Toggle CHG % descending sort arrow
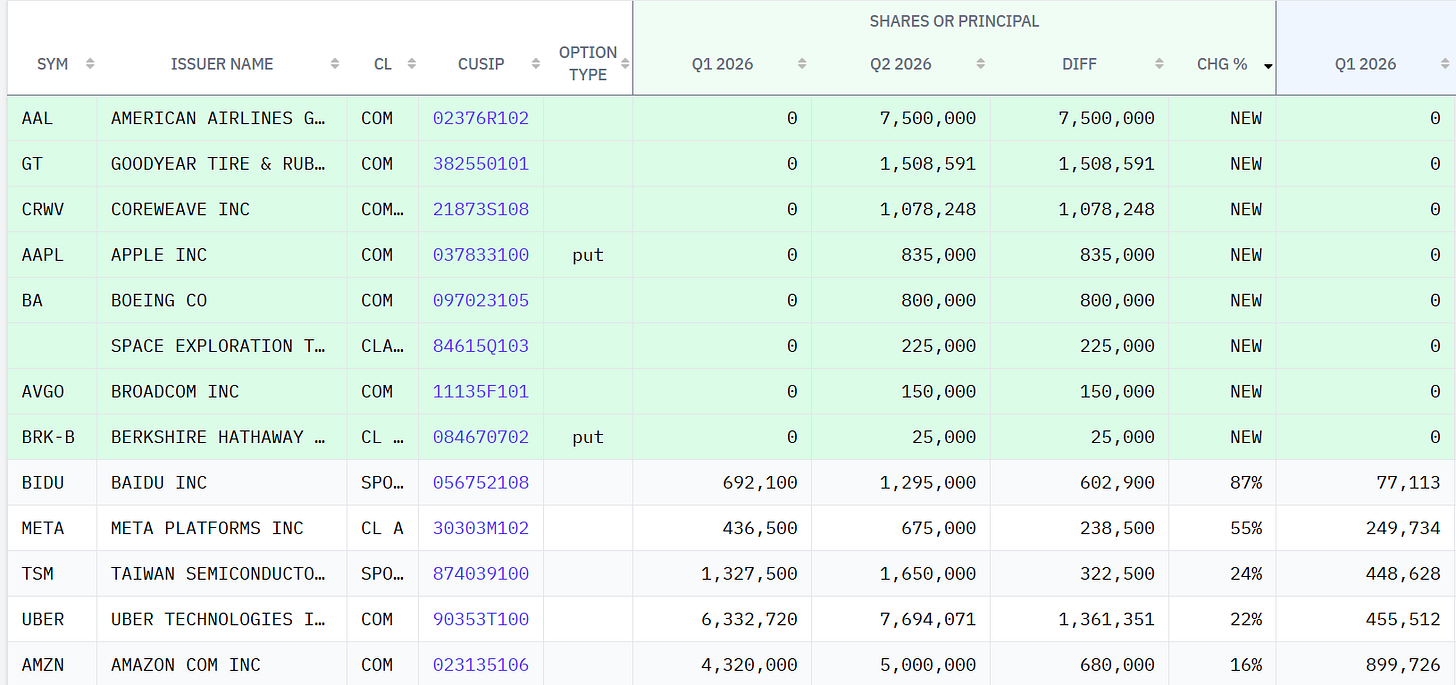The image size is (1456, 685). [x=1268, y=65]
